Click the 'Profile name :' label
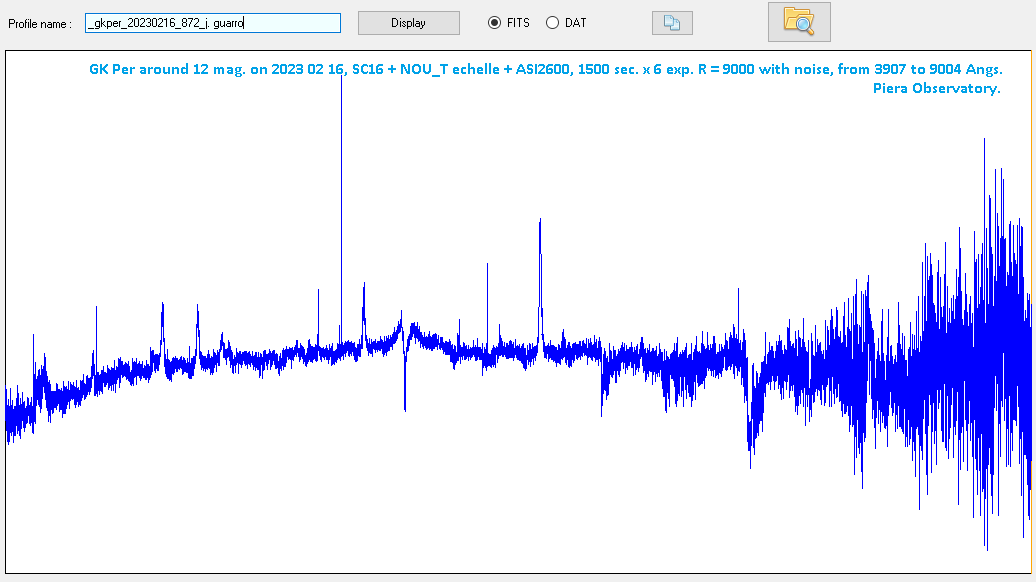The width and height of the screenshot is (1036, 582). pyautogui.click(x=40, y=23)
